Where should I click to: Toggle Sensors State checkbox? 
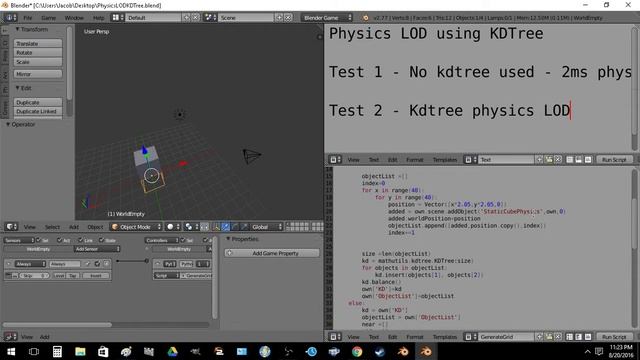point(102,240)
